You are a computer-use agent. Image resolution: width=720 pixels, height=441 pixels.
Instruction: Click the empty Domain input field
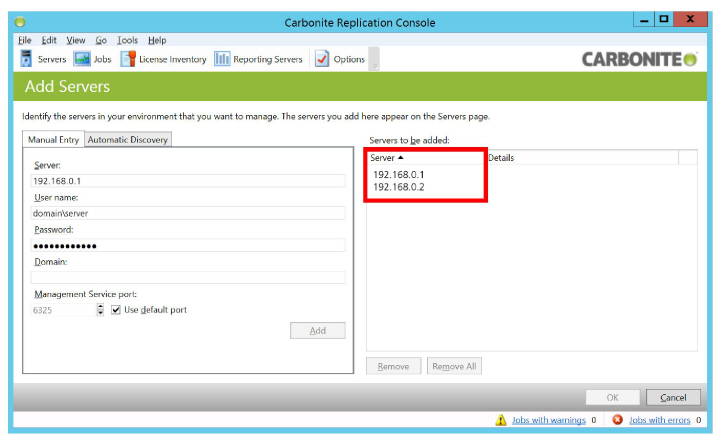pos(188,277)
